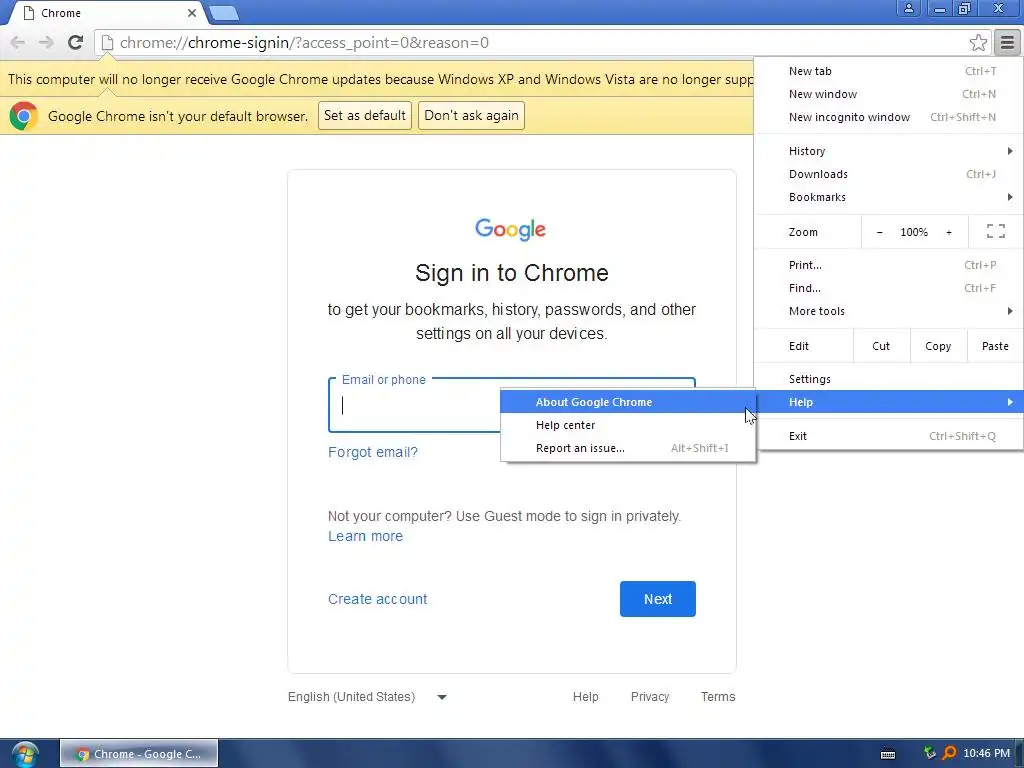Click Copy in the Edit row
Viewport: 1024px width, 768px height.
click(938, 346)
